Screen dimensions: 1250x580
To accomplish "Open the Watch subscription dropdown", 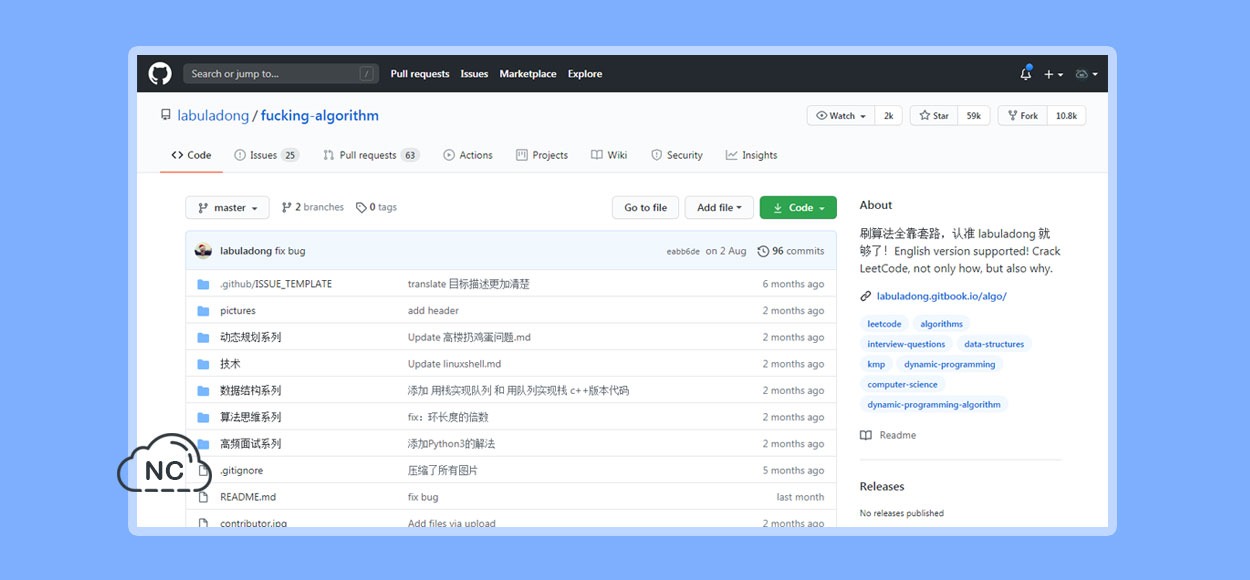I will tap(841, 116).
